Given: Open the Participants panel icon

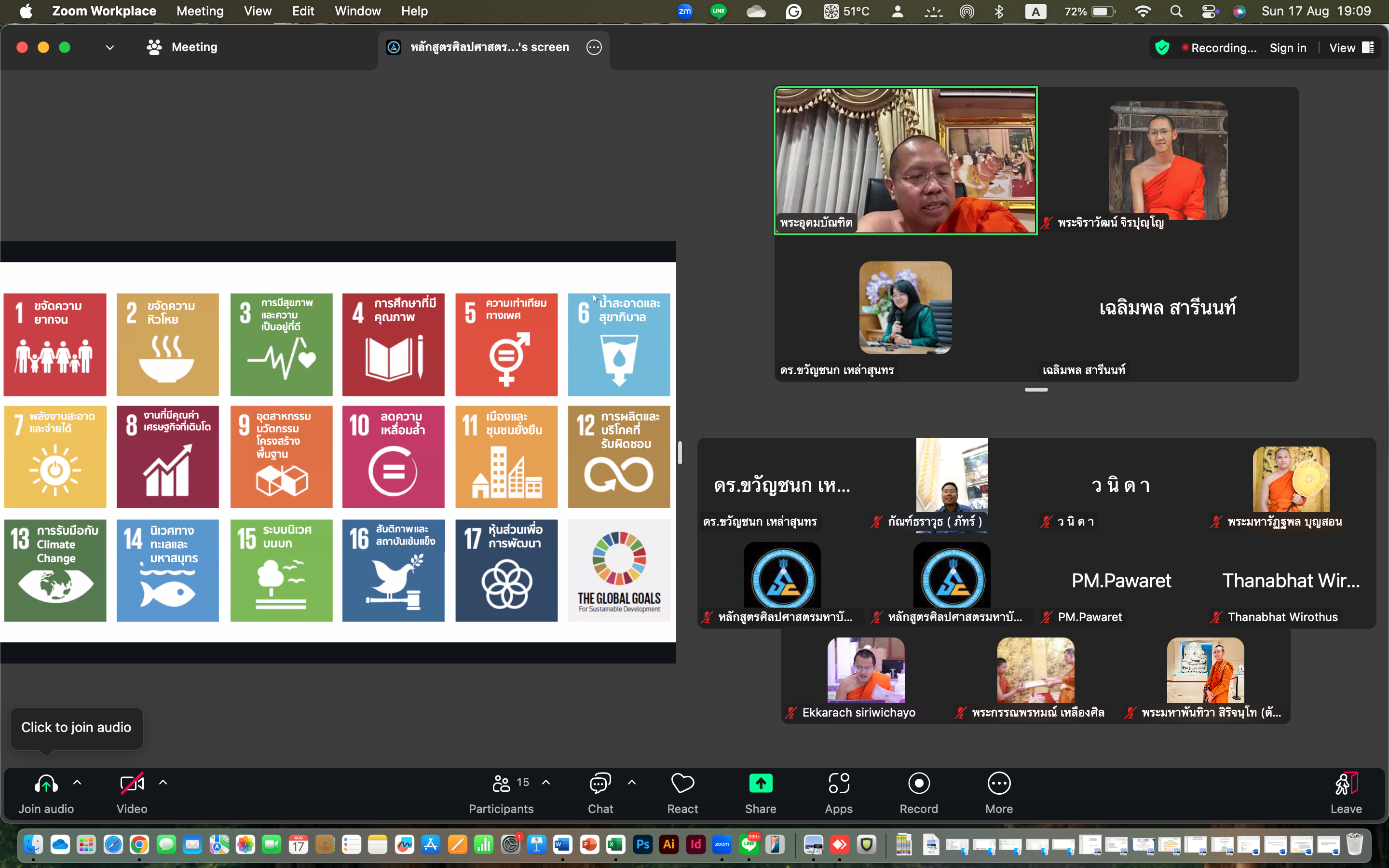Looking at the screenshot, I should click(x=501, y=784).
